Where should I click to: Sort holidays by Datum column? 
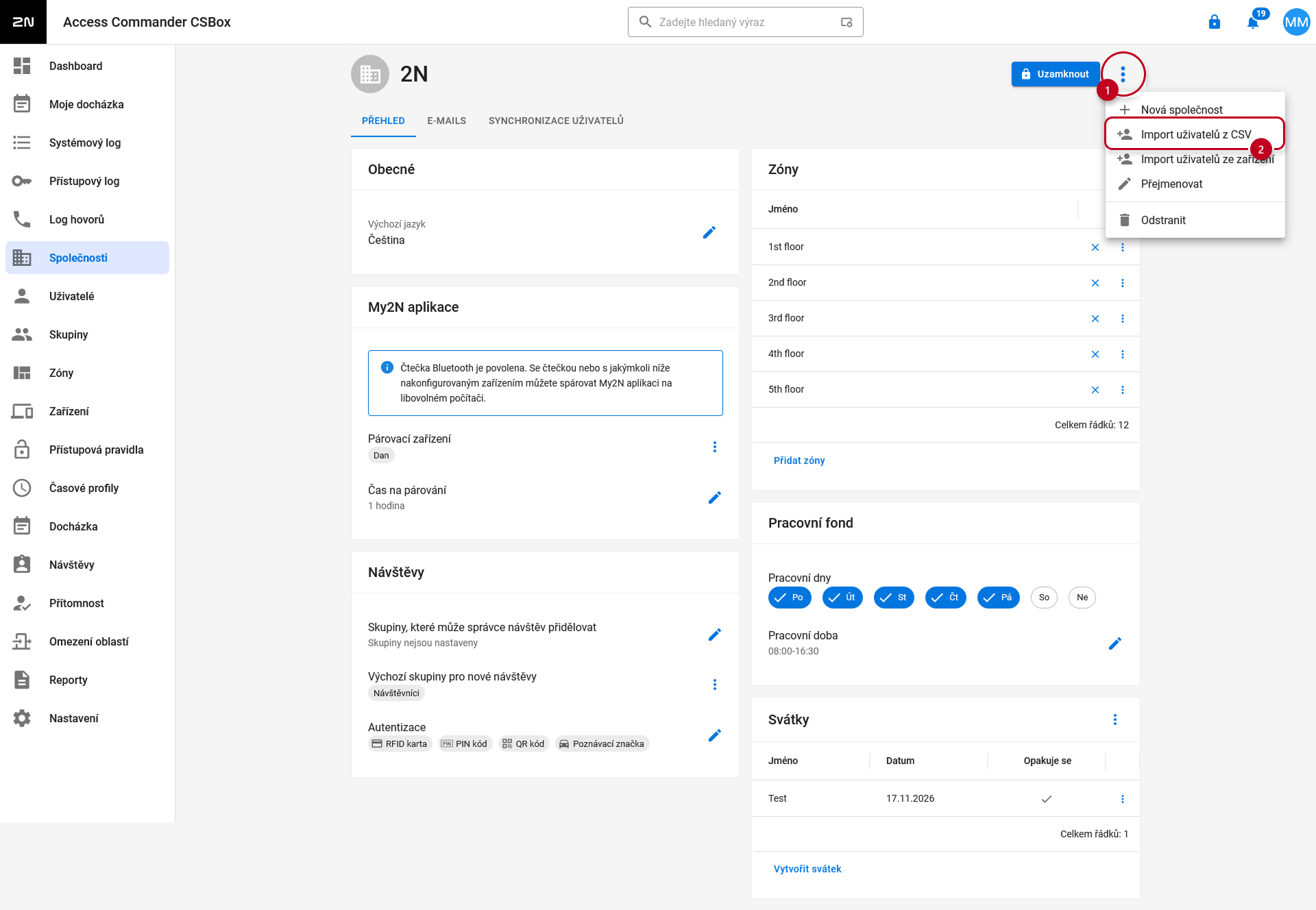coord(900,761)
